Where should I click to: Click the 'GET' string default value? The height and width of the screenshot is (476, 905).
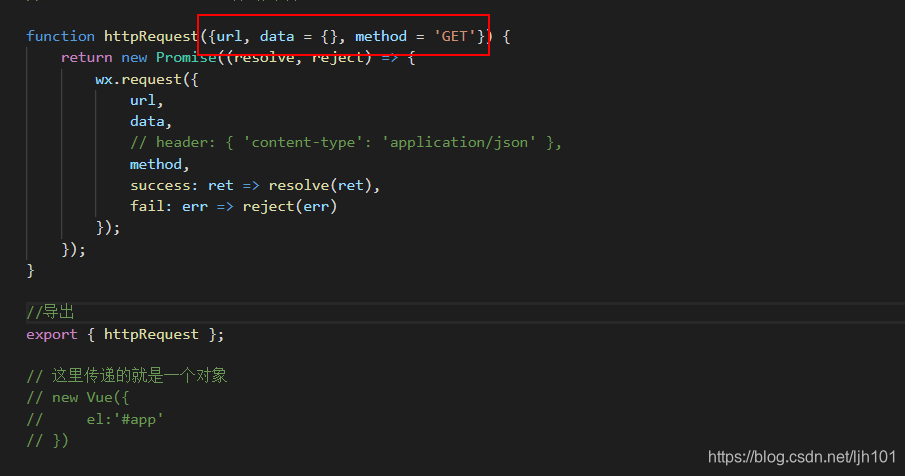tap(454, 36)
